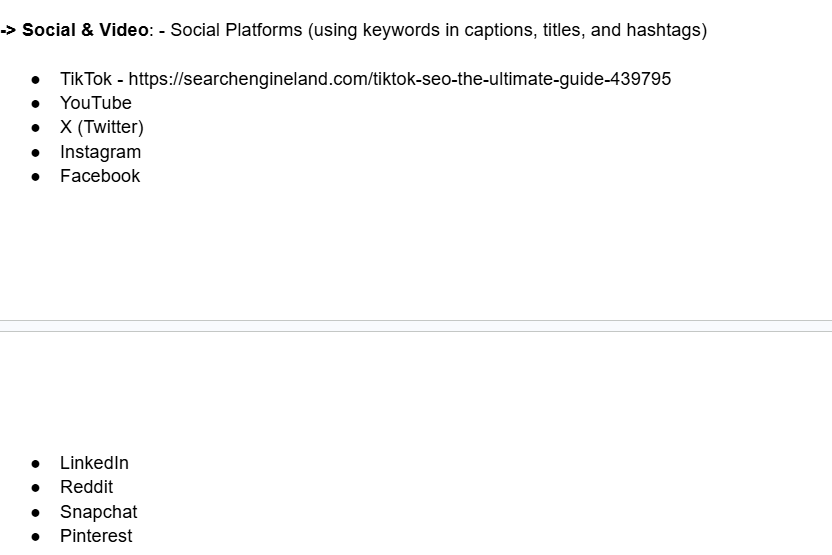Screen dimensions: 832x555
Task: Click the "Instagram" list item
Action: [100, 152]
